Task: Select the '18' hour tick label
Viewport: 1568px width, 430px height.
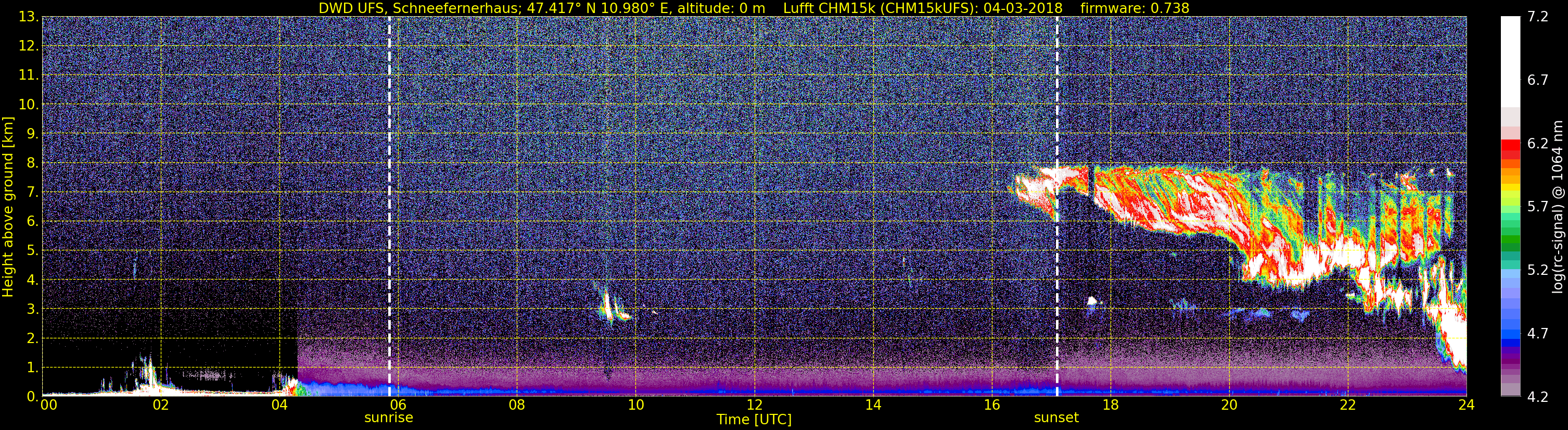Action: [1110, 405]
